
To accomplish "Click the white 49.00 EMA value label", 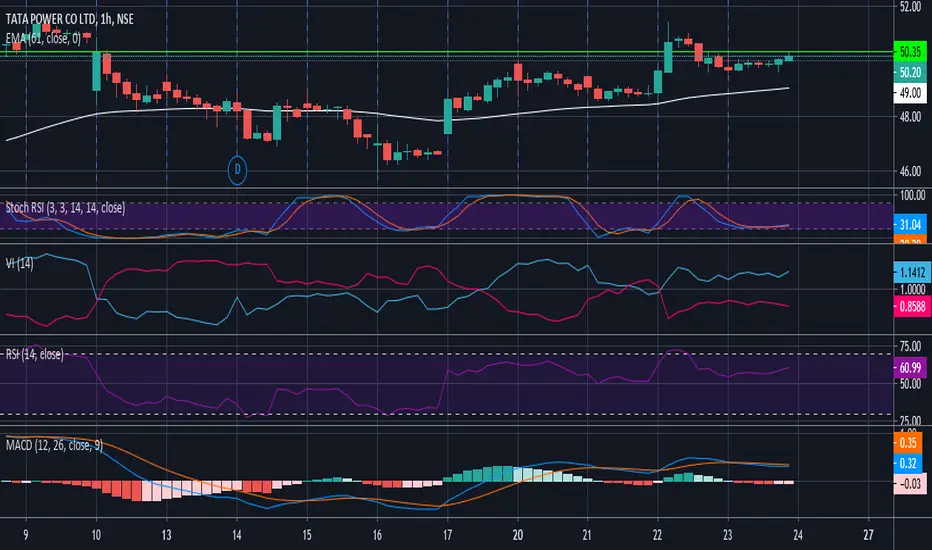I will click(910, 93).
